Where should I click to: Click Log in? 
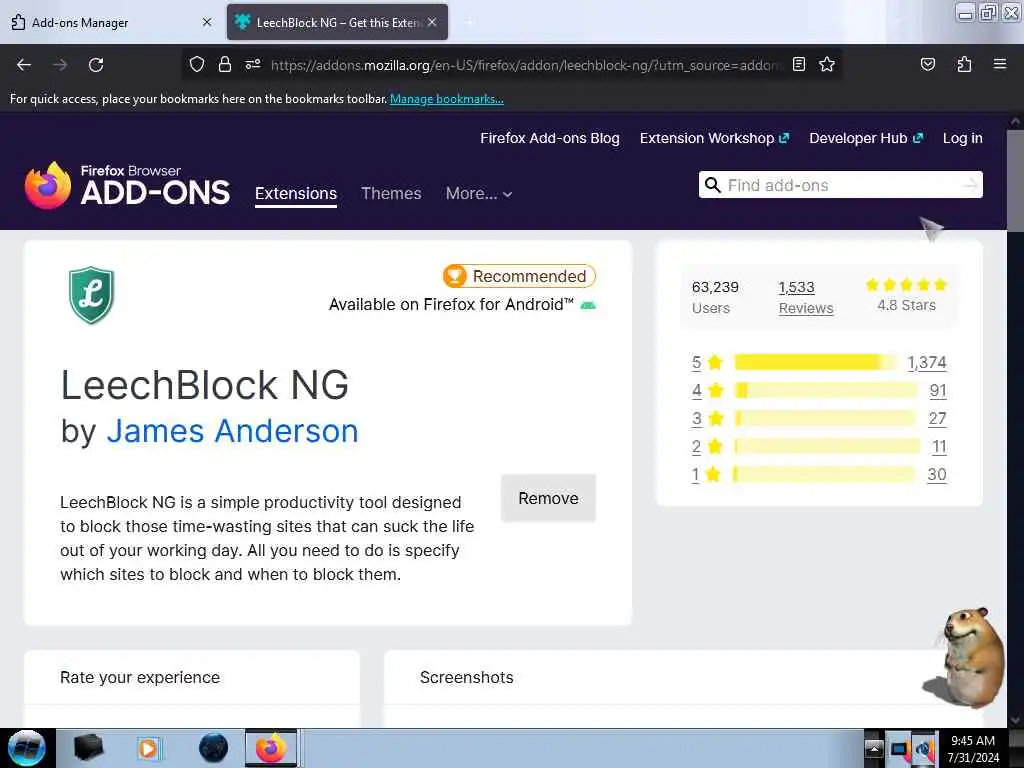963,138
